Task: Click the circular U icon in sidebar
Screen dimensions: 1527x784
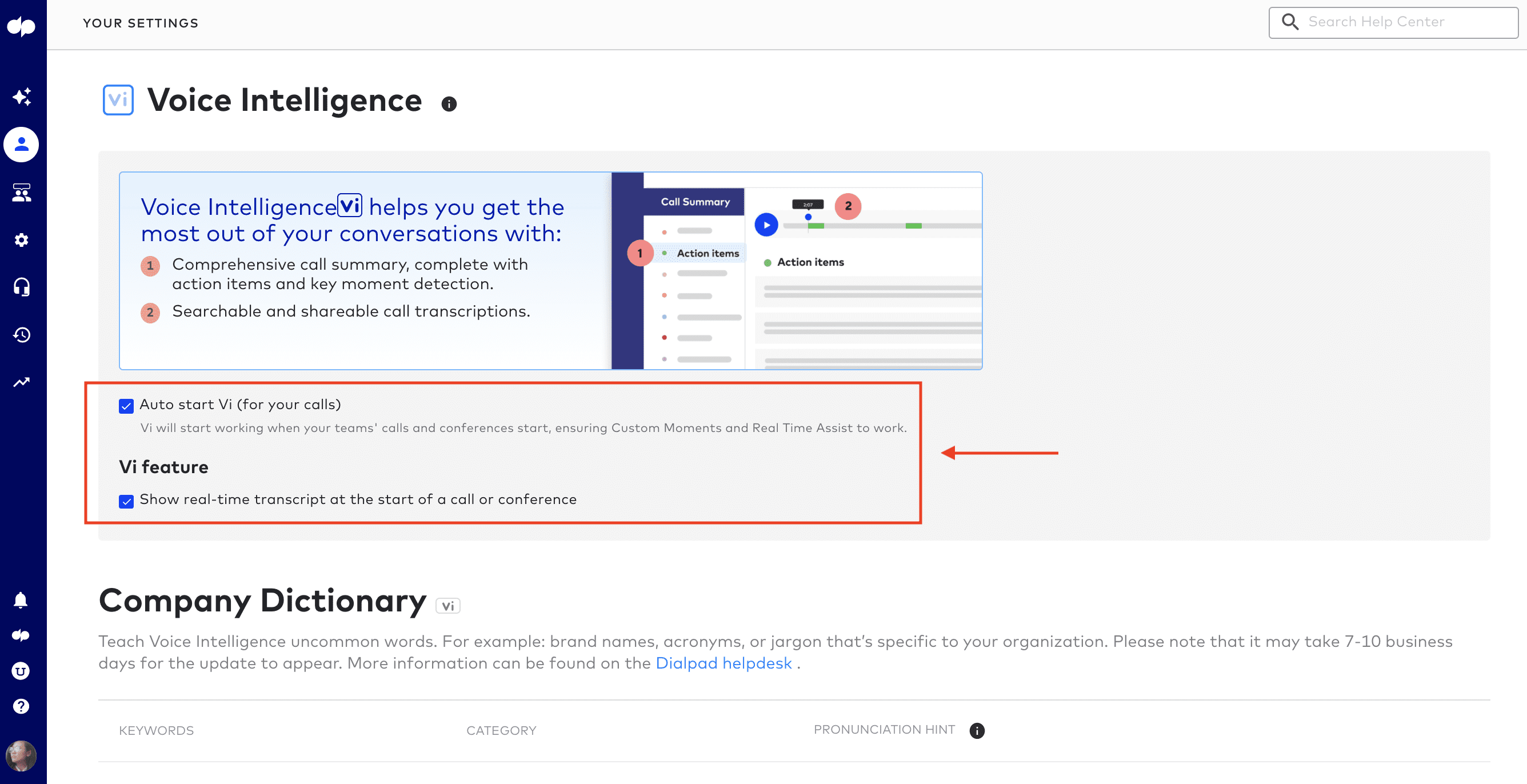Action: point(21,671)
